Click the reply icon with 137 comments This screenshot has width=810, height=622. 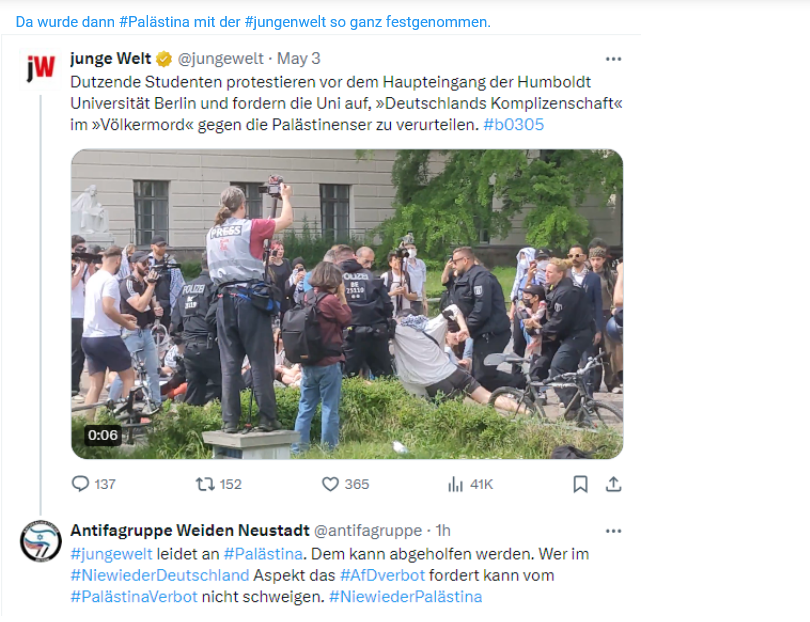pyautogui.click(x=80, y=484)
